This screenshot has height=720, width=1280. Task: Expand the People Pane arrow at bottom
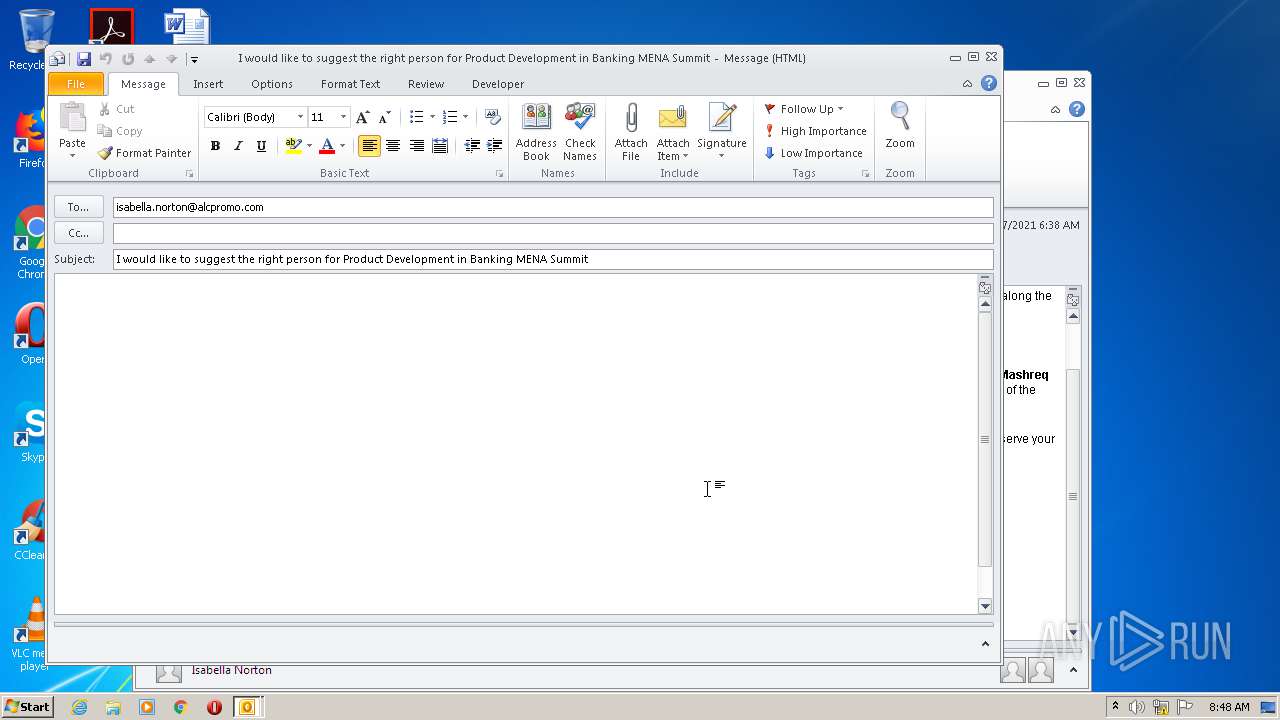pyautogui.click(x=985, y=644)
